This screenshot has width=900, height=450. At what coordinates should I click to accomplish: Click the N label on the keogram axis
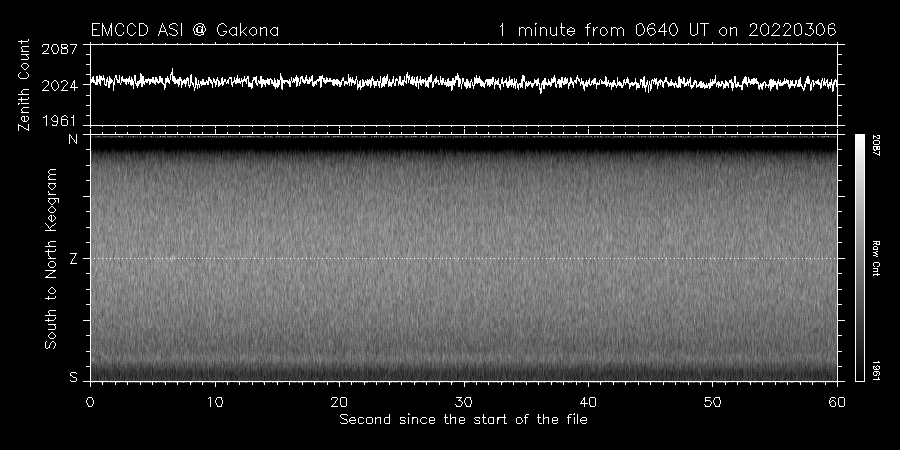(73, 139)
